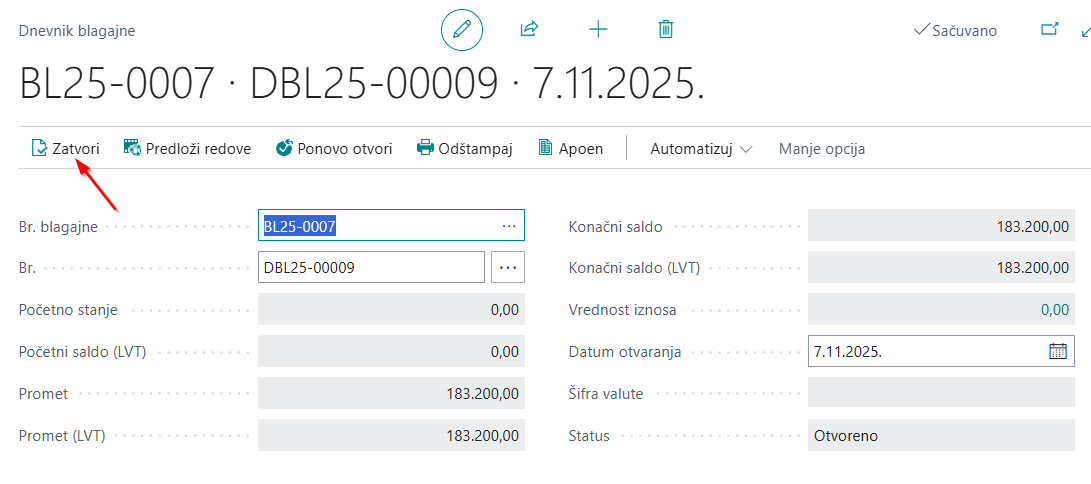The width and height of the screenshot is (1091, 484).
Task: Open lookup in Br. blagajne field
Action: click(x=509, y=226)
